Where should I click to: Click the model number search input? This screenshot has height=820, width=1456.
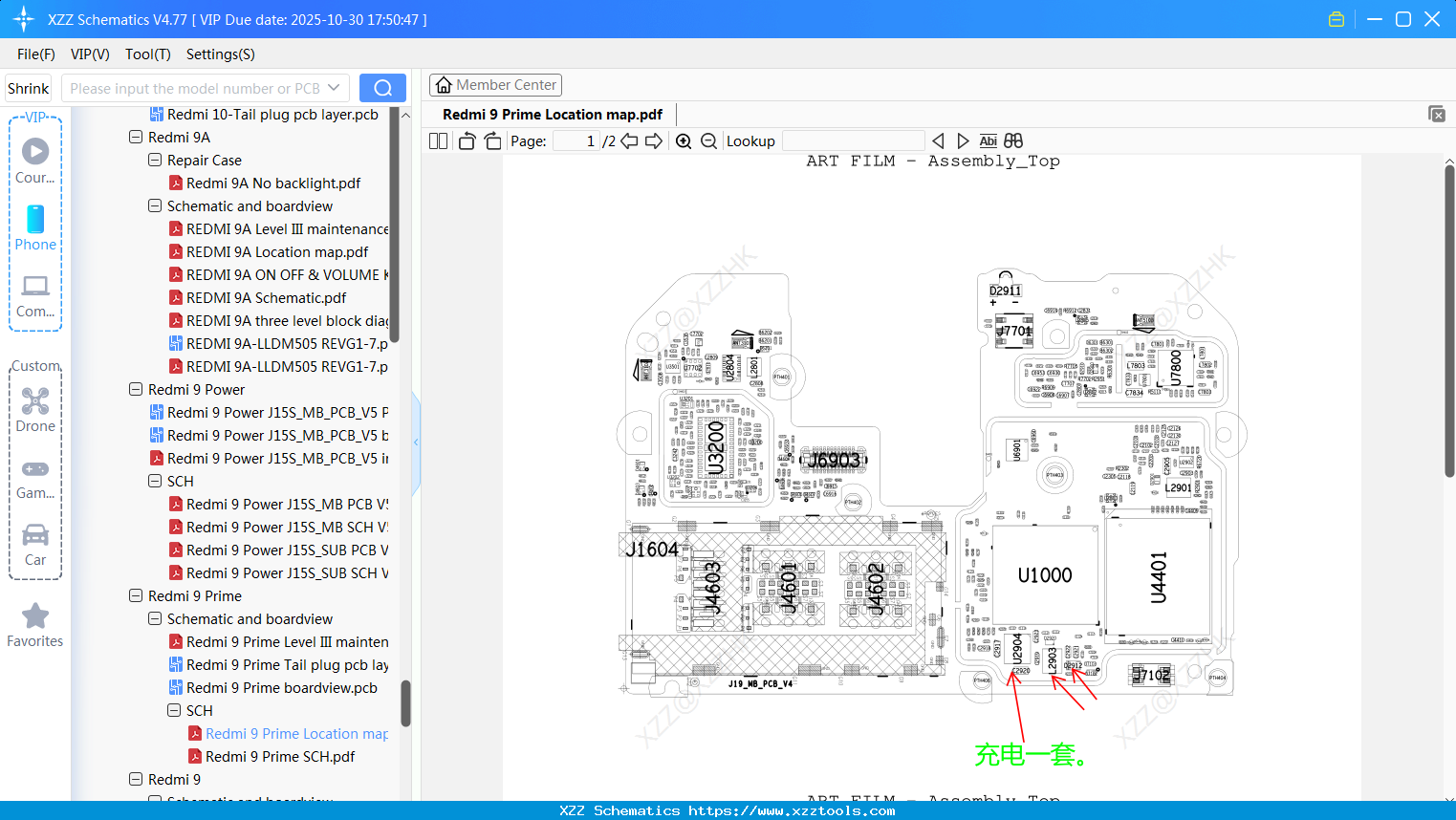coord(195,88)
